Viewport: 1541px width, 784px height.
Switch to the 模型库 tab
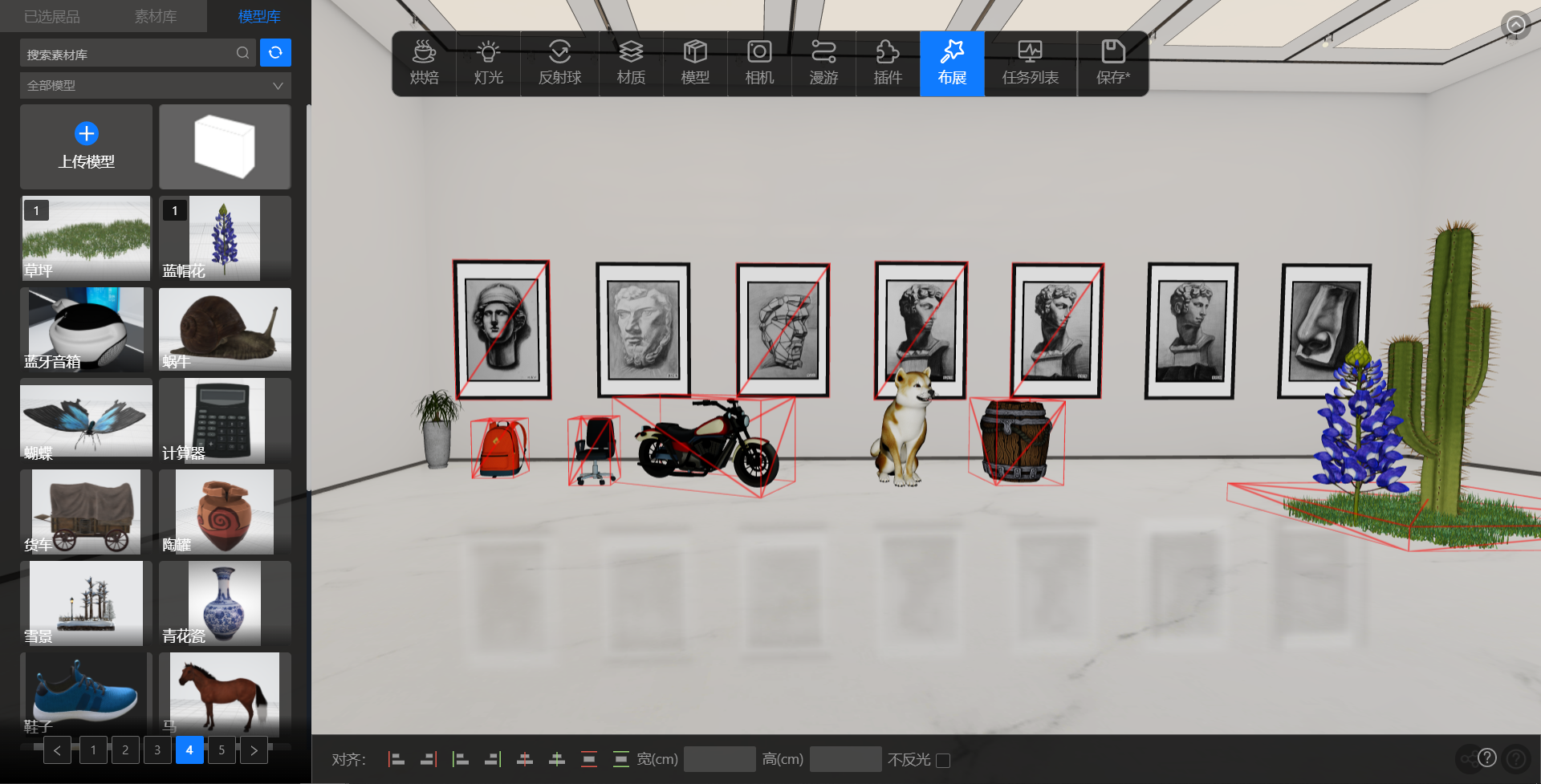coord(259,16)
